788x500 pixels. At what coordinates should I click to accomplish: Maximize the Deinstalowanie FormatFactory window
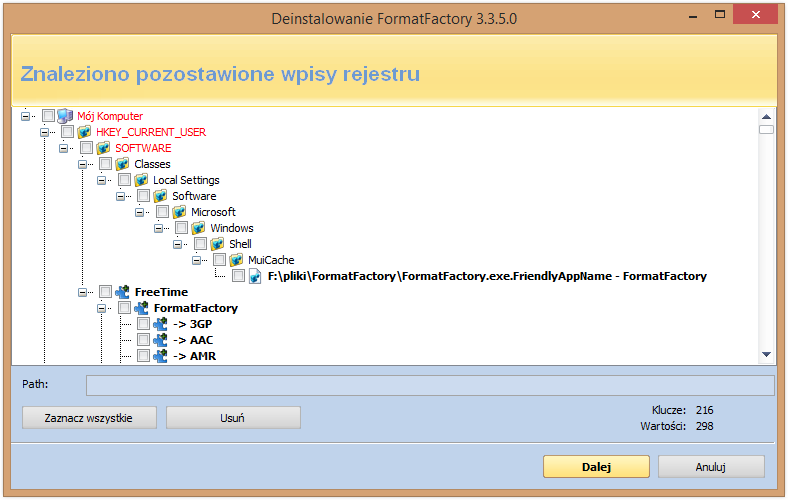coord(720,15)
